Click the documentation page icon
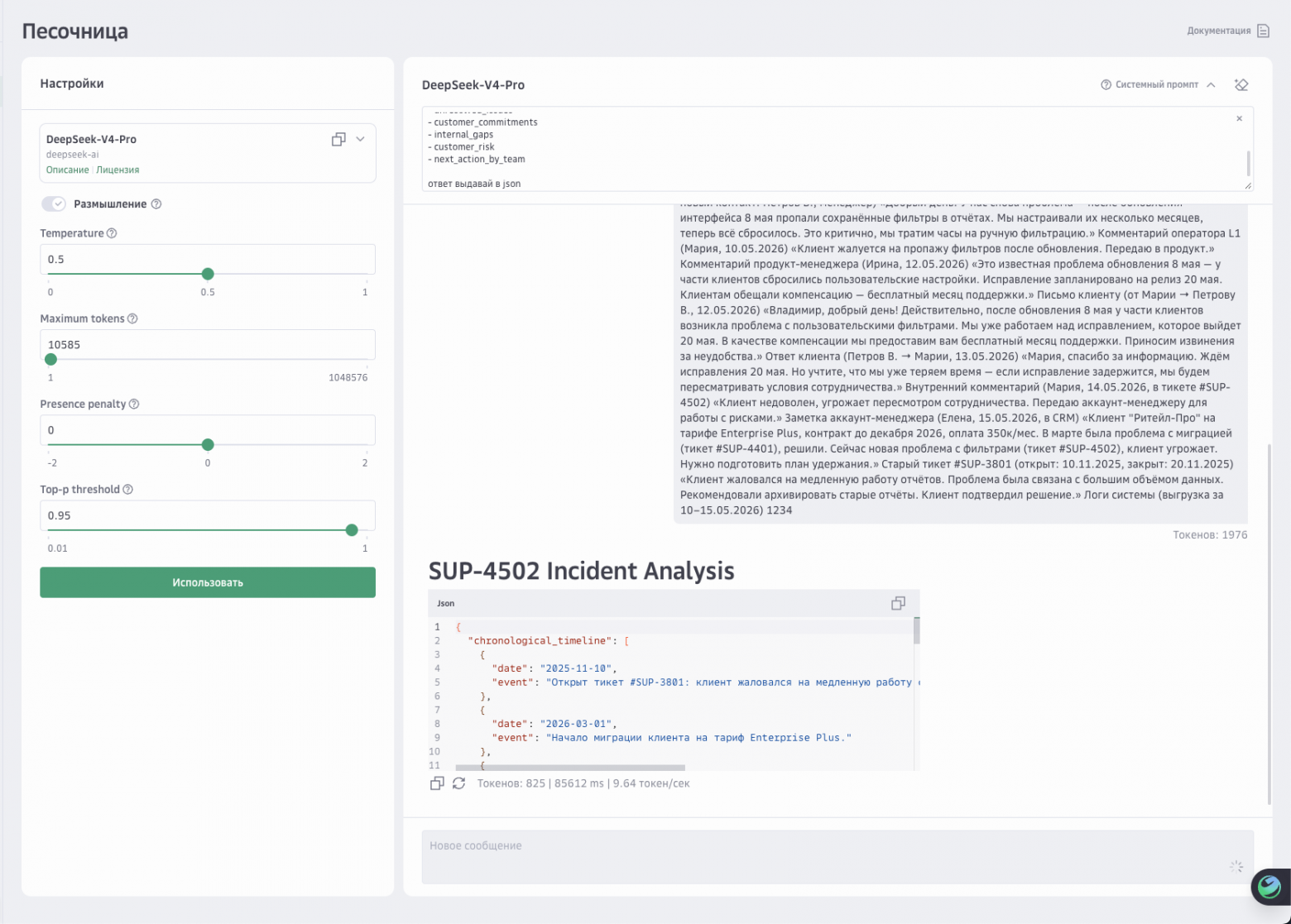The image size is (1291, 924). coord(1263,31)
